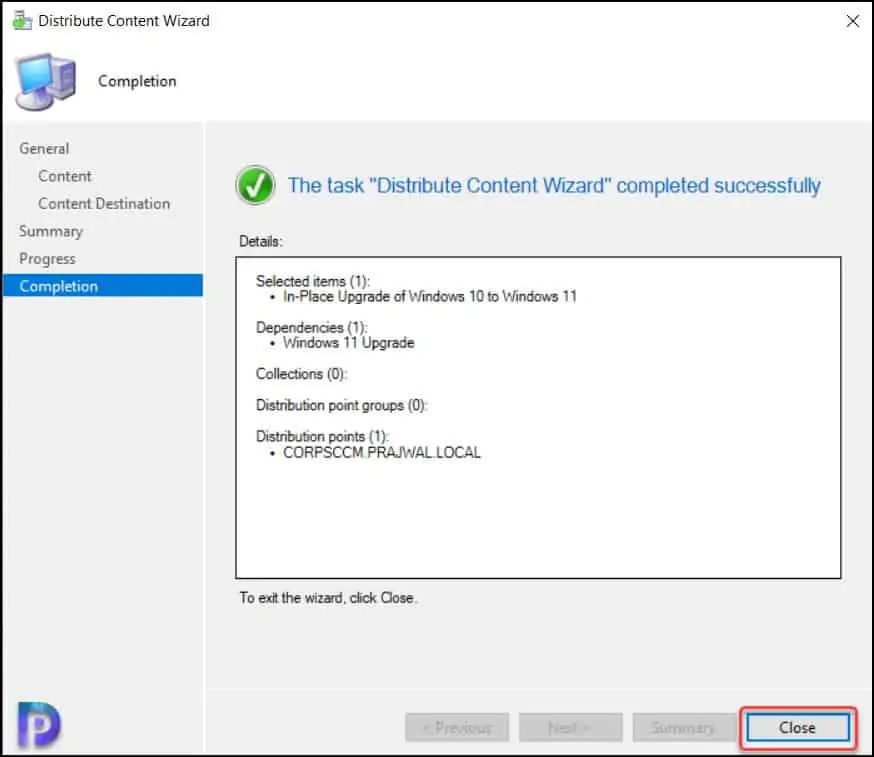The image size is (874, 757).
Task: Click 'In-Place Upgrade of Windows 10 to Windows 11'
Action: [x=430, y=296]
